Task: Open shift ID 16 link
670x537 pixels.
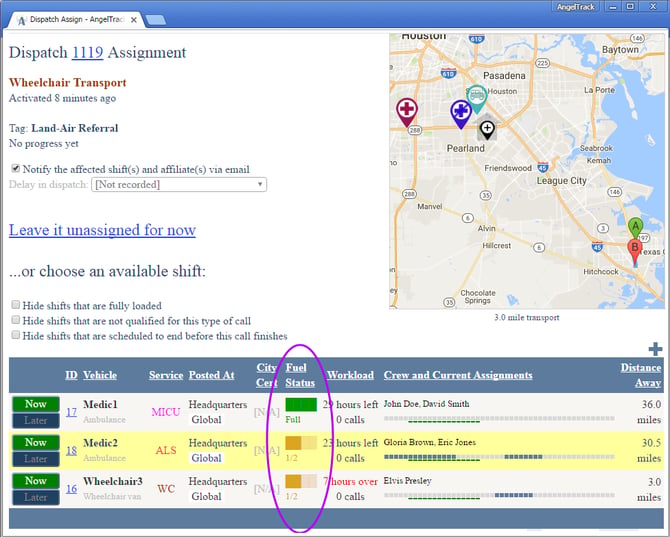Action: tap(71, 489)
